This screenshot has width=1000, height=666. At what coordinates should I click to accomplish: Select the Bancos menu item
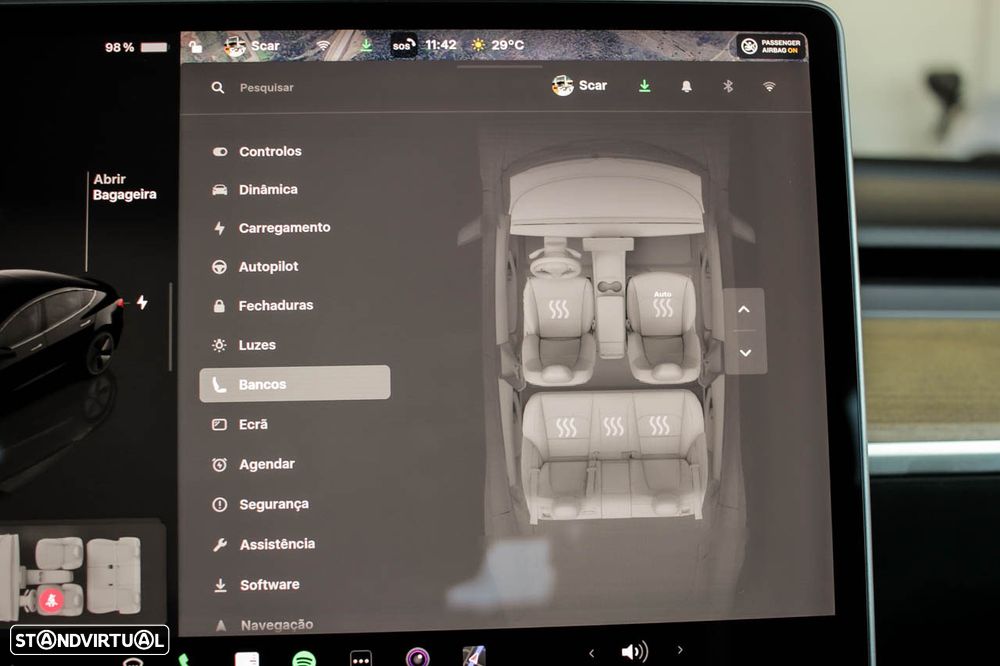(295, 384)
